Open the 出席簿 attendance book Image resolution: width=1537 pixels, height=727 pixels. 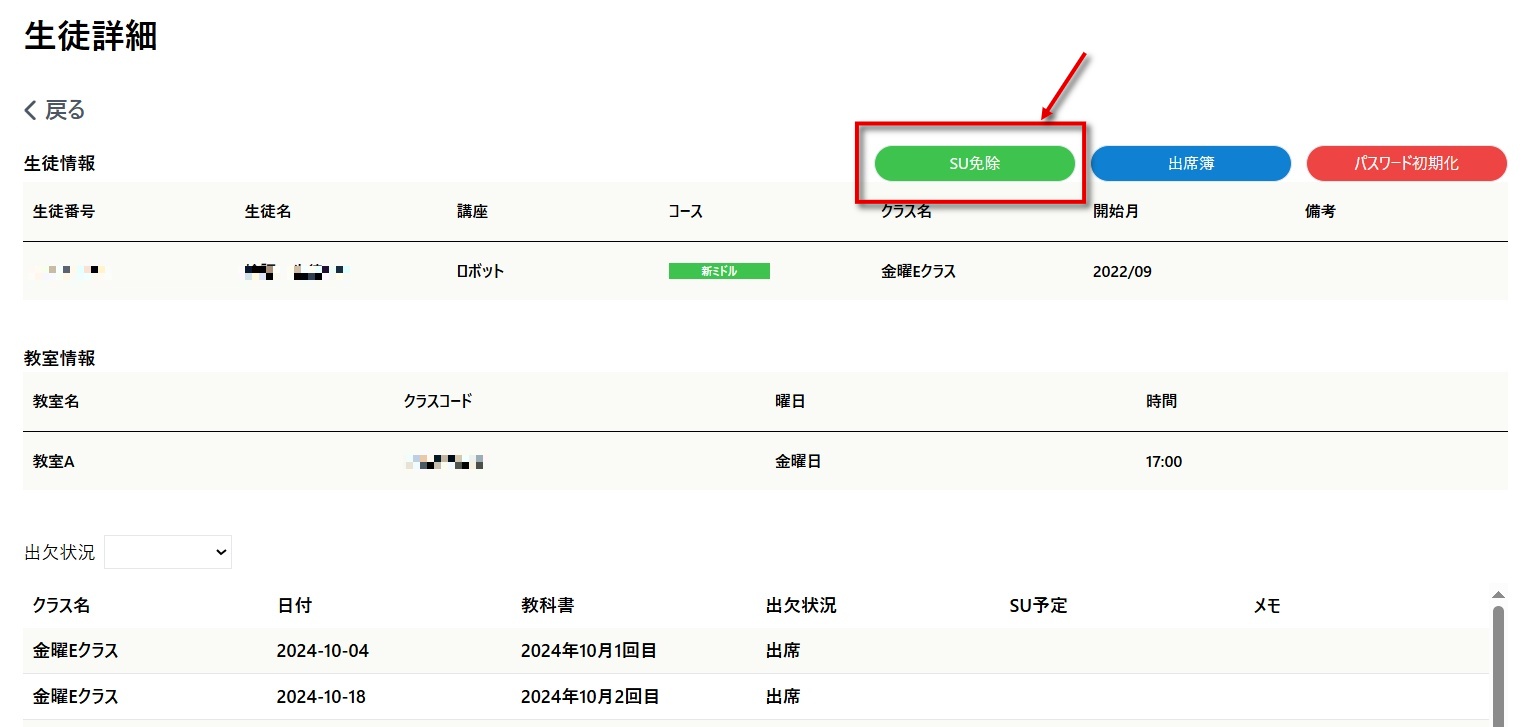pyautogui.click(x=1190, y=164)
